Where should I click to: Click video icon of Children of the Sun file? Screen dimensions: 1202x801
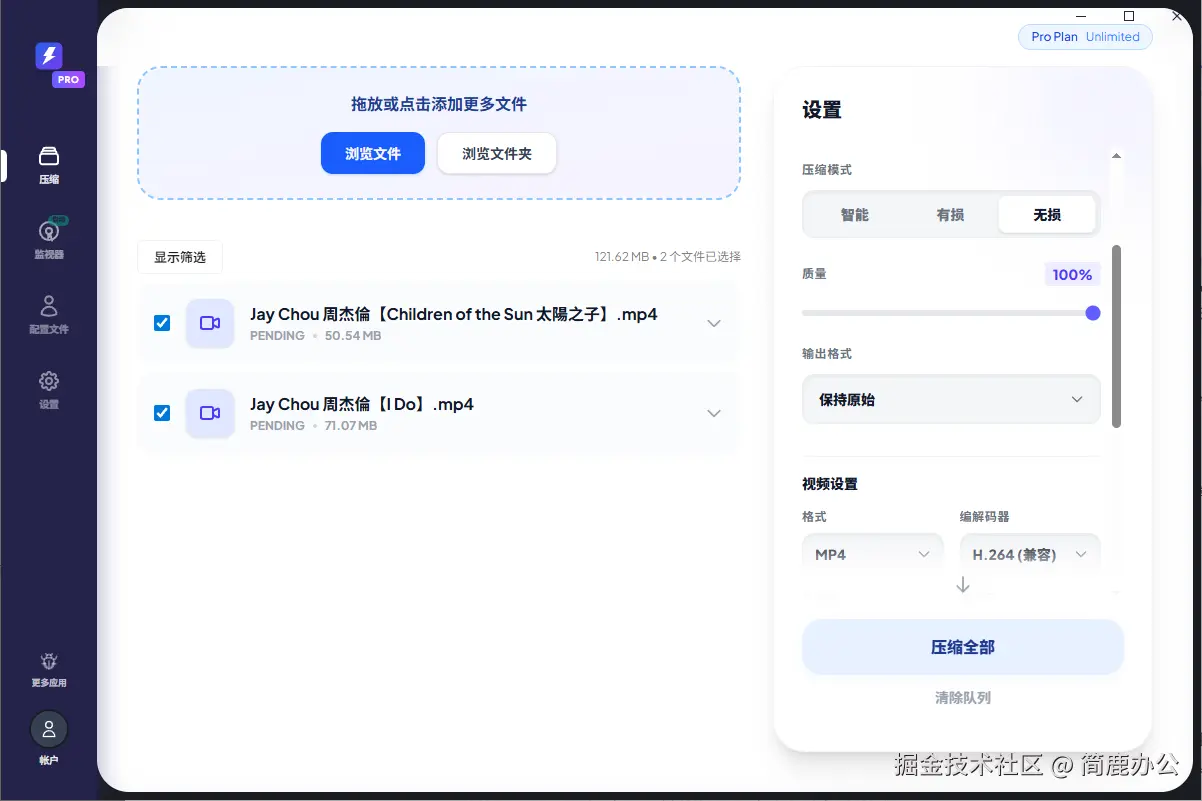pos(210,323)
